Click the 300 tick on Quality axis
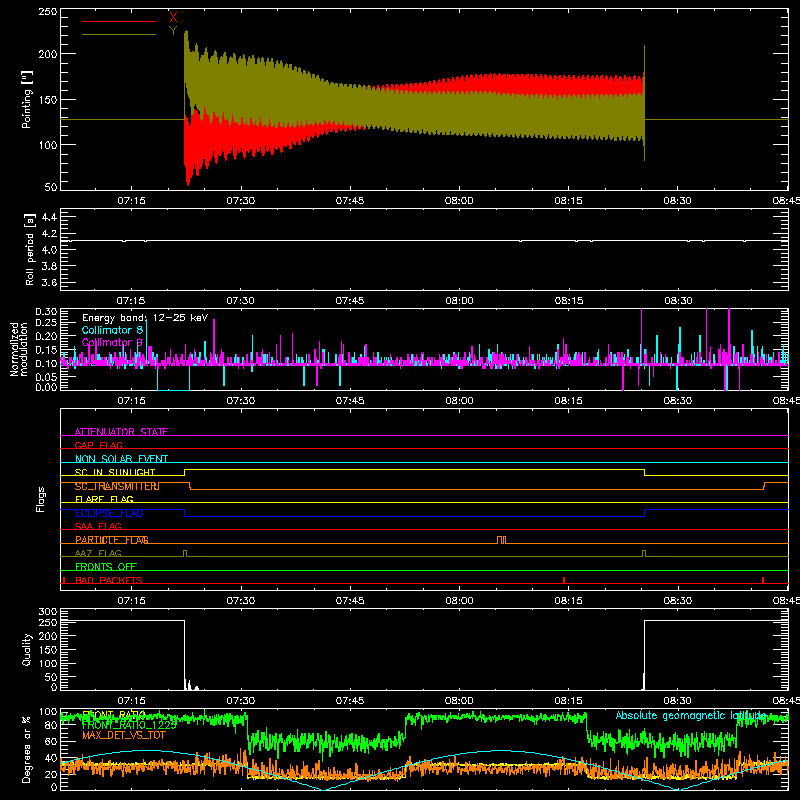 [x=48, y=612]
